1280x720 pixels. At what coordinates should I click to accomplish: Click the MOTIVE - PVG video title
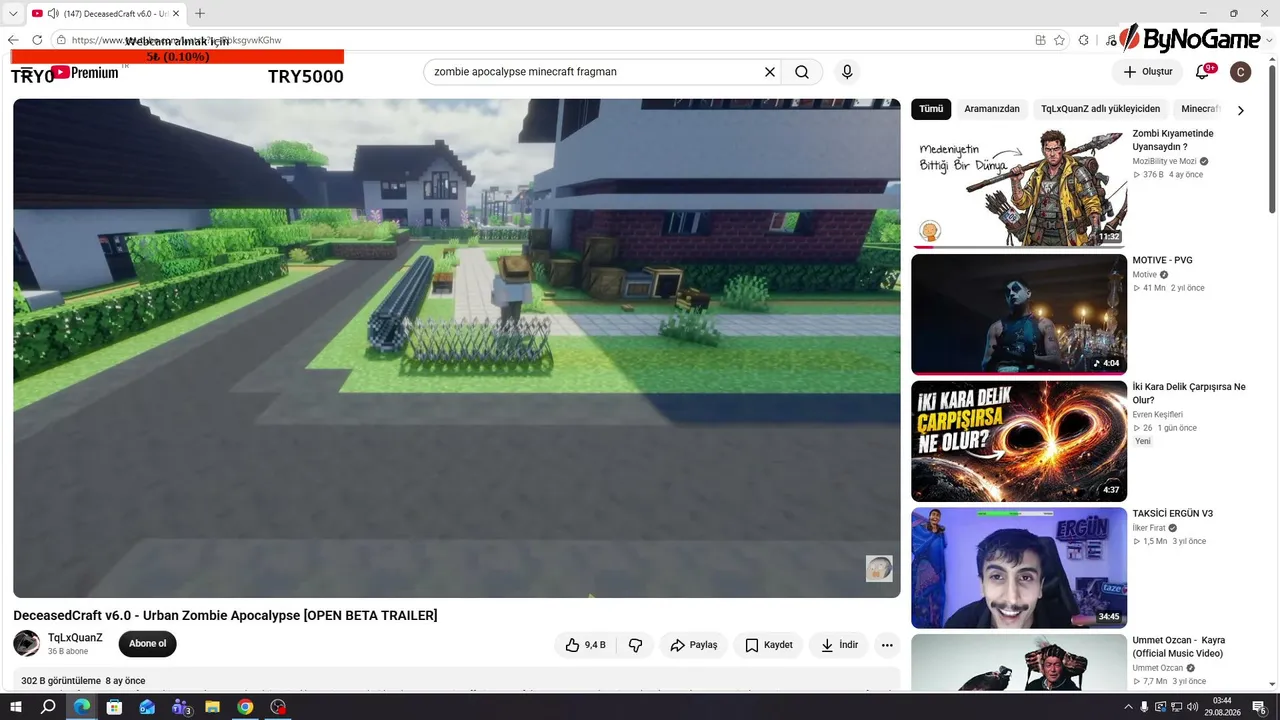1162,260
